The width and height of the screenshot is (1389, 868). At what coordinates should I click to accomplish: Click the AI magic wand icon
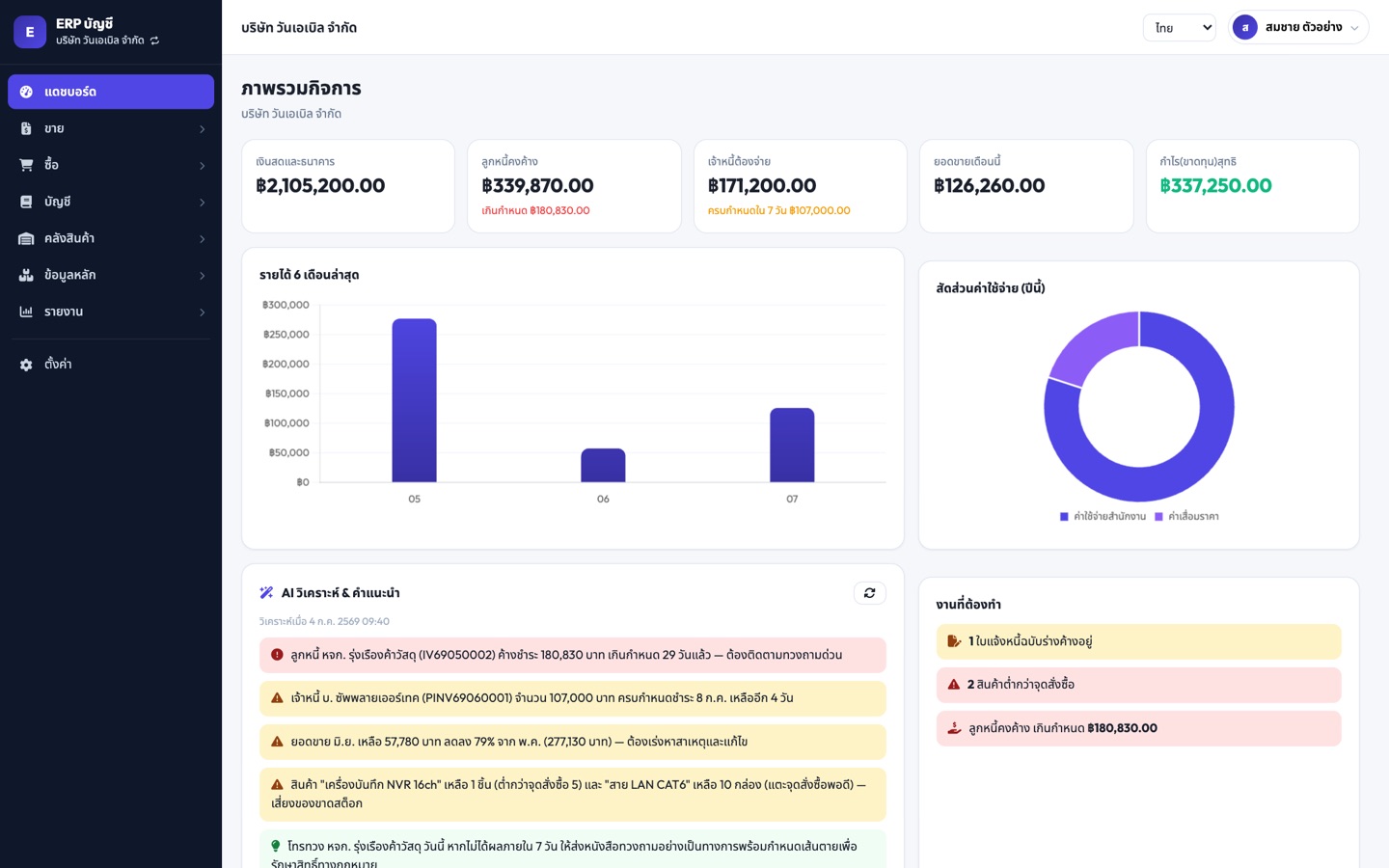(x=267, y=593)
